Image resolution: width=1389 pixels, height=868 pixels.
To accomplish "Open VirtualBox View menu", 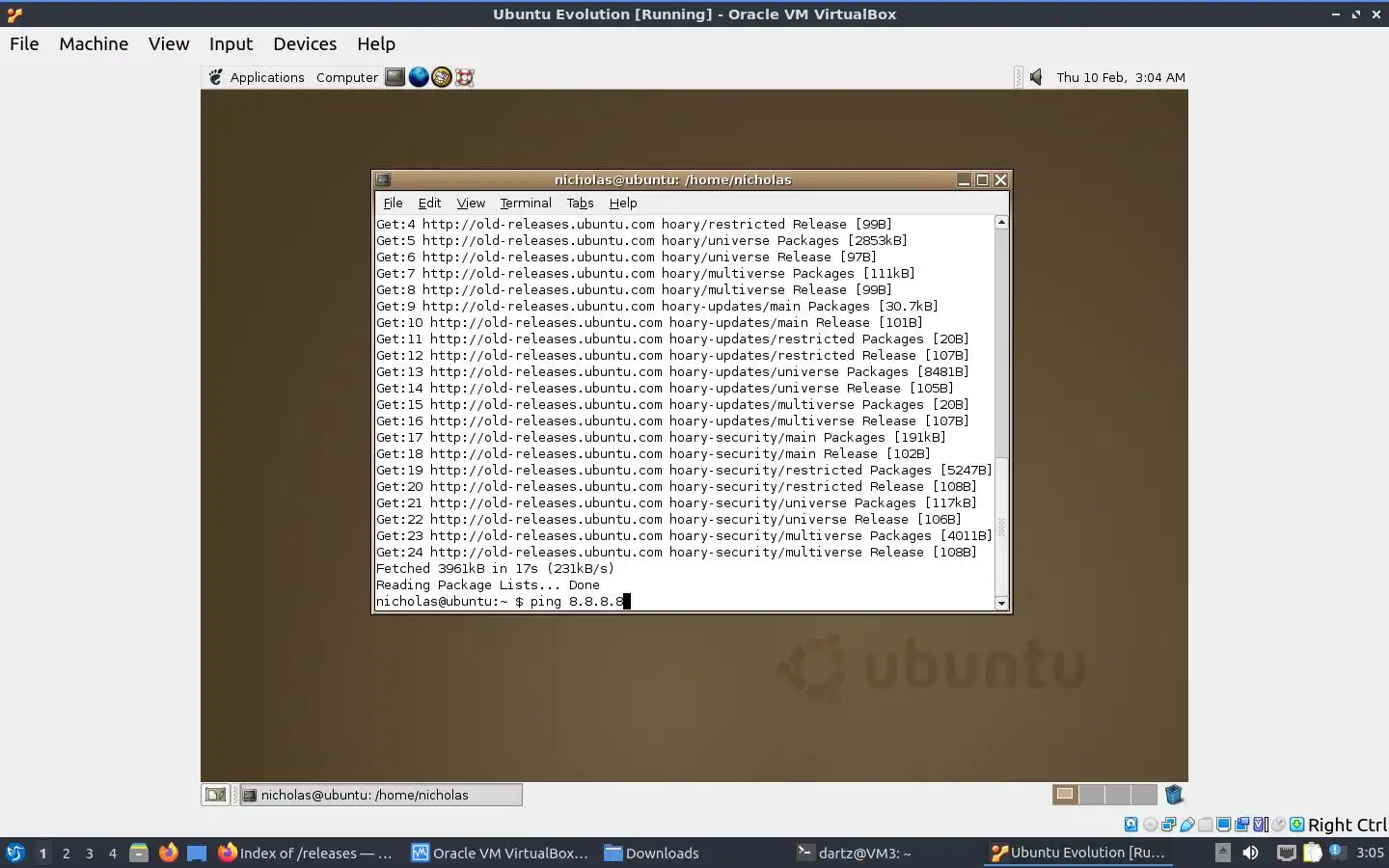I will (169, 43).
